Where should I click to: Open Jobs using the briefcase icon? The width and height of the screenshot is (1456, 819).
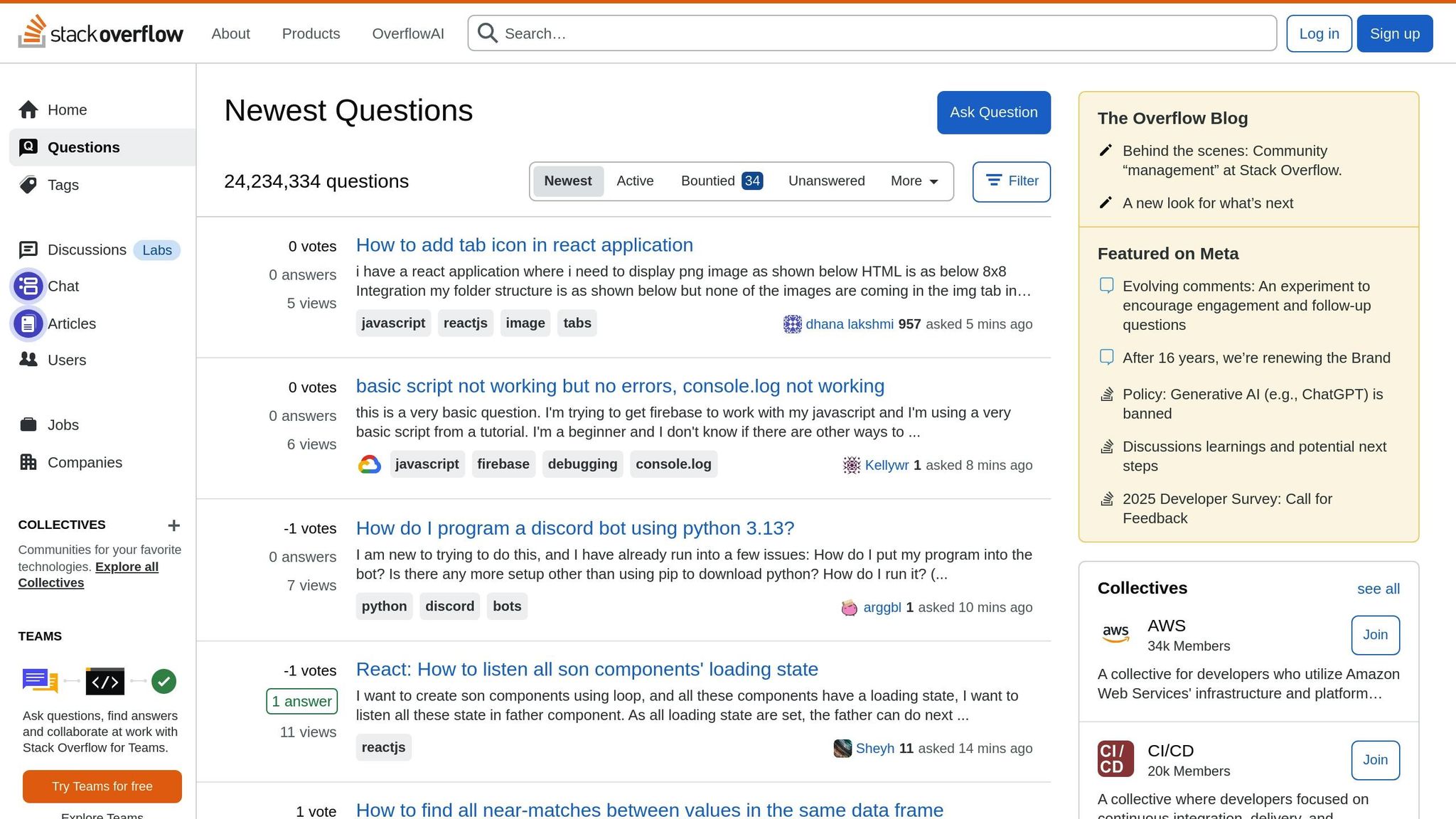click(28, 424)
